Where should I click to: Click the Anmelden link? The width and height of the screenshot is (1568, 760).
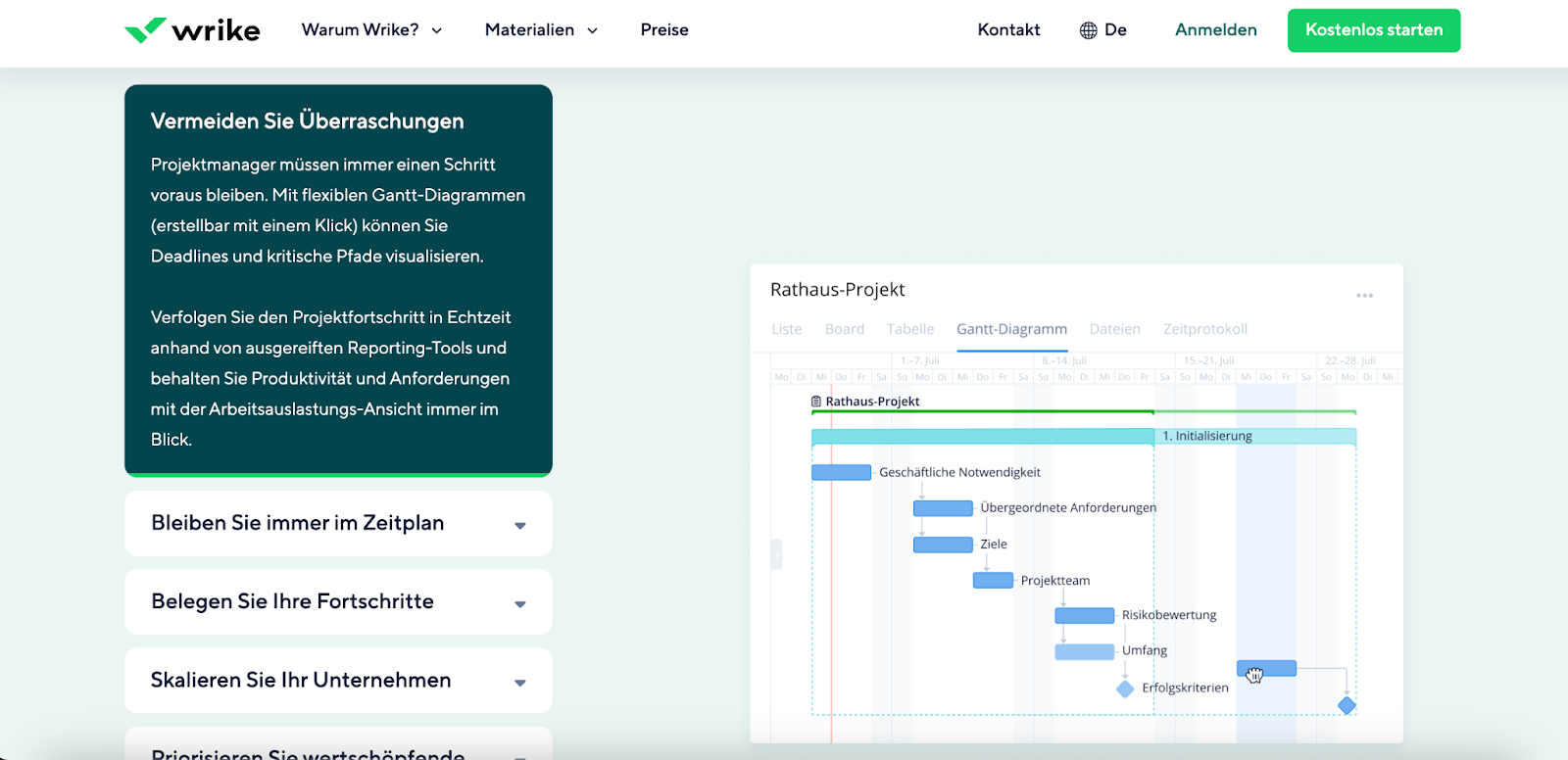point(1216,30)
